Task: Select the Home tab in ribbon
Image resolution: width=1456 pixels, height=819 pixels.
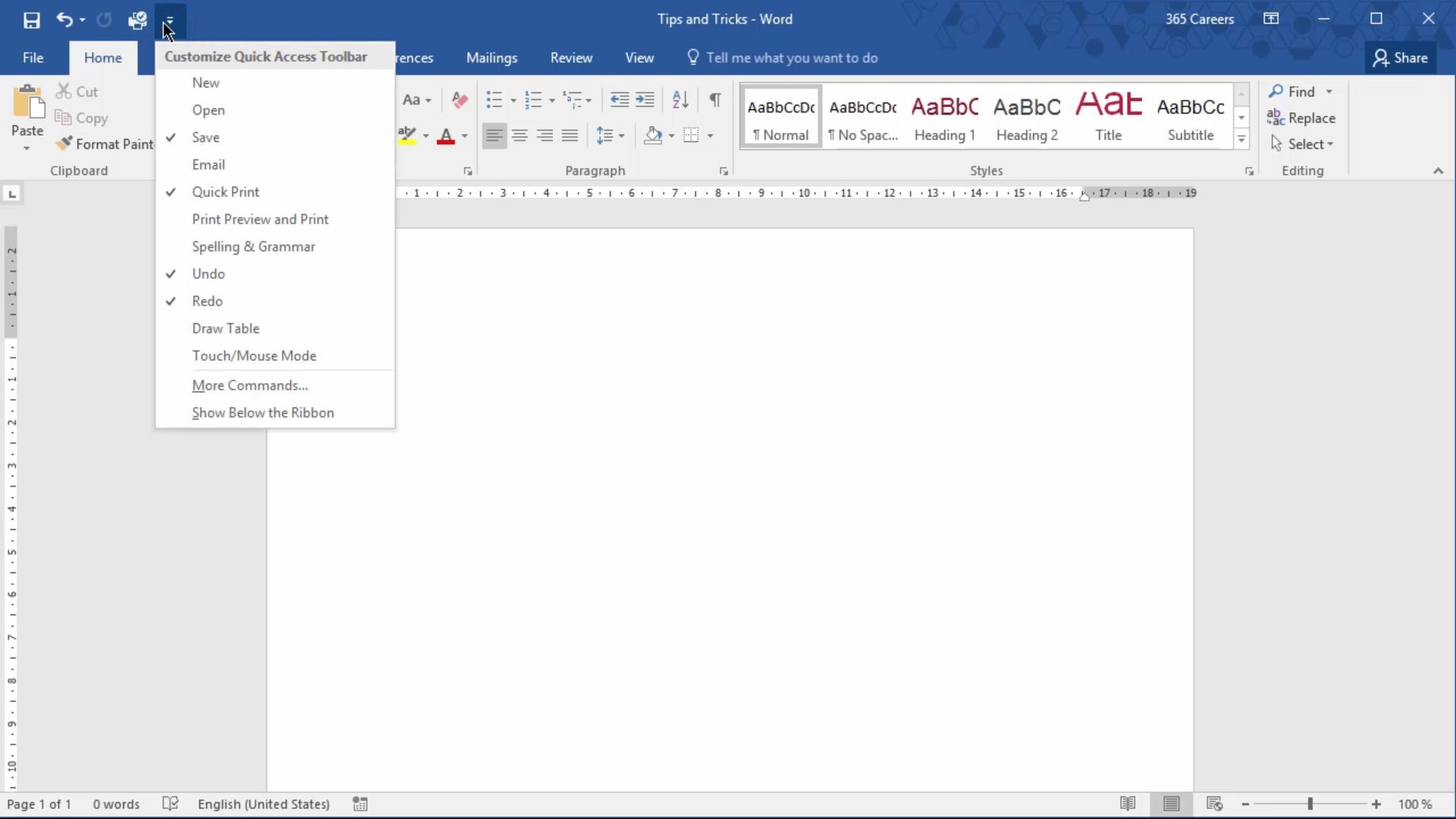Action: tap(102, 58)
